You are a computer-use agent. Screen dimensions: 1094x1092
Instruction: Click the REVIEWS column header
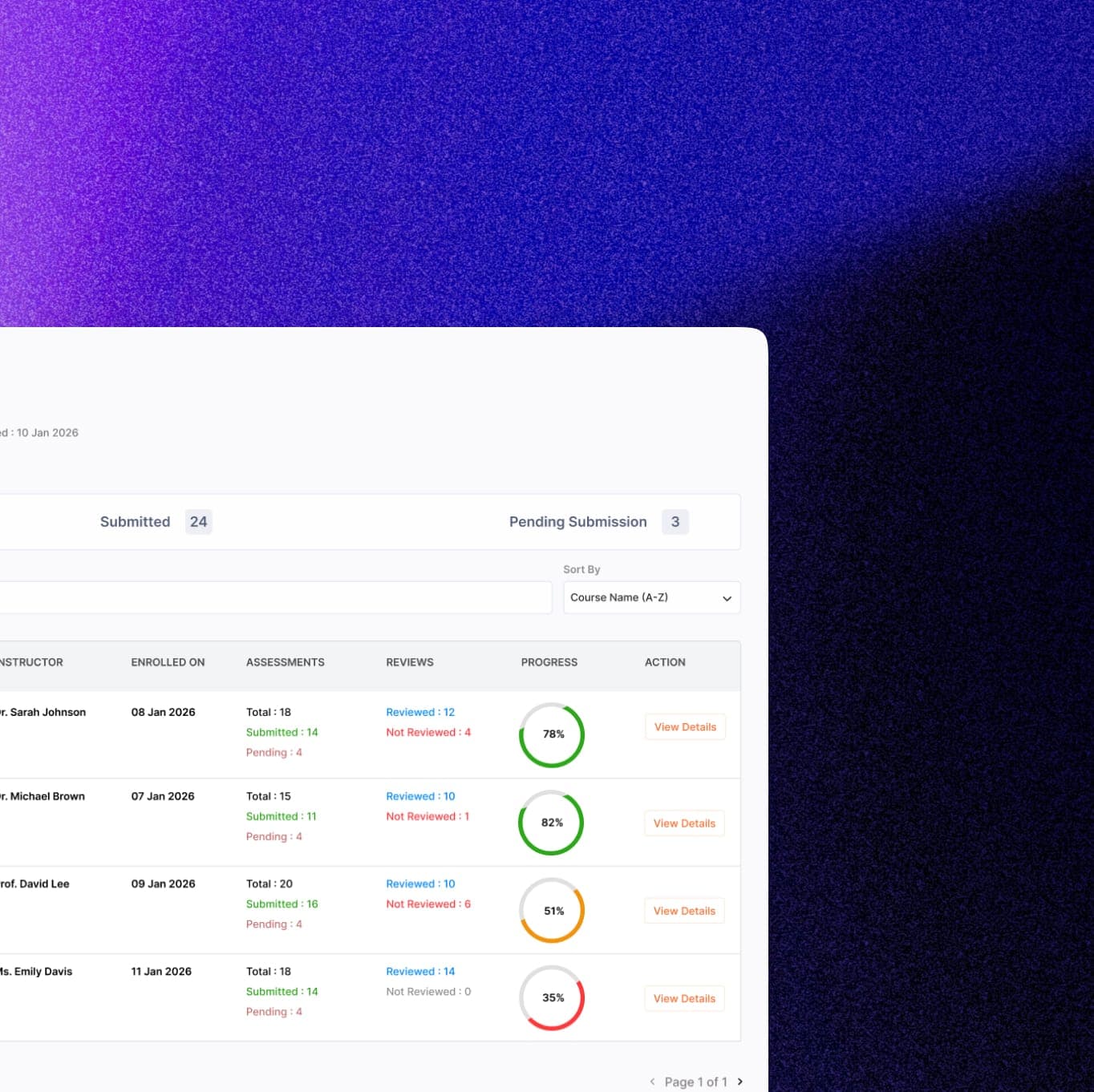click(x=409, y=662)
